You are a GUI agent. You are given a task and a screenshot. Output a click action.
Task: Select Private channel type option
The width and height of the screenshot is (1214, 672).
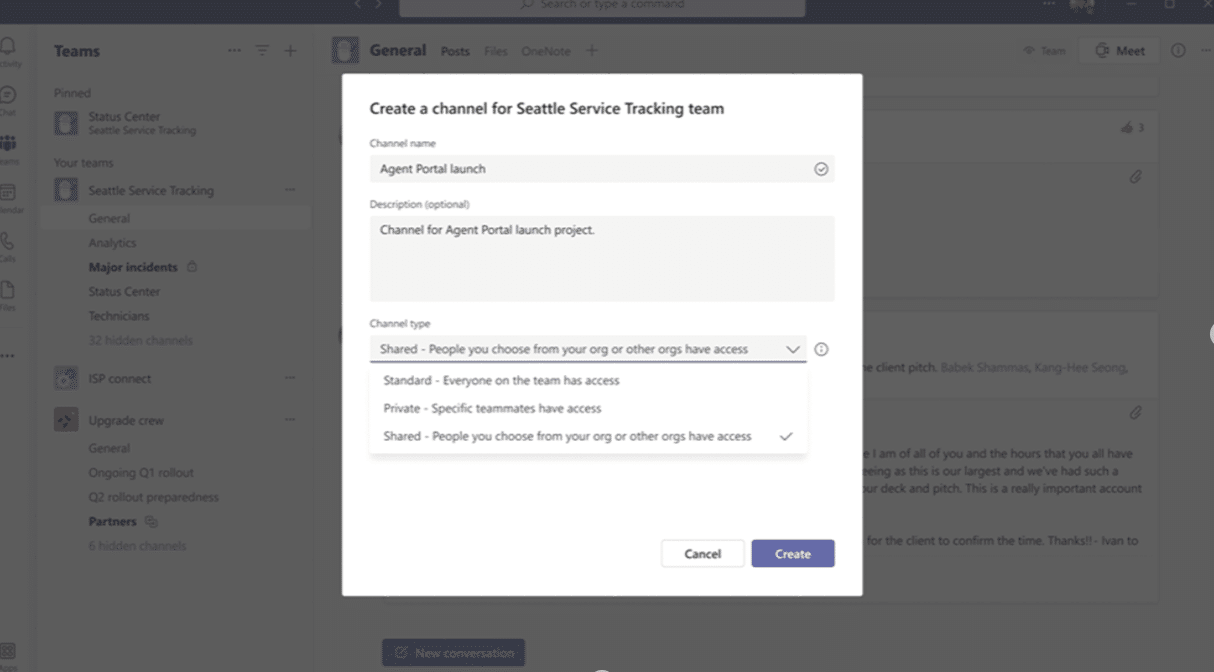point(588,408)
